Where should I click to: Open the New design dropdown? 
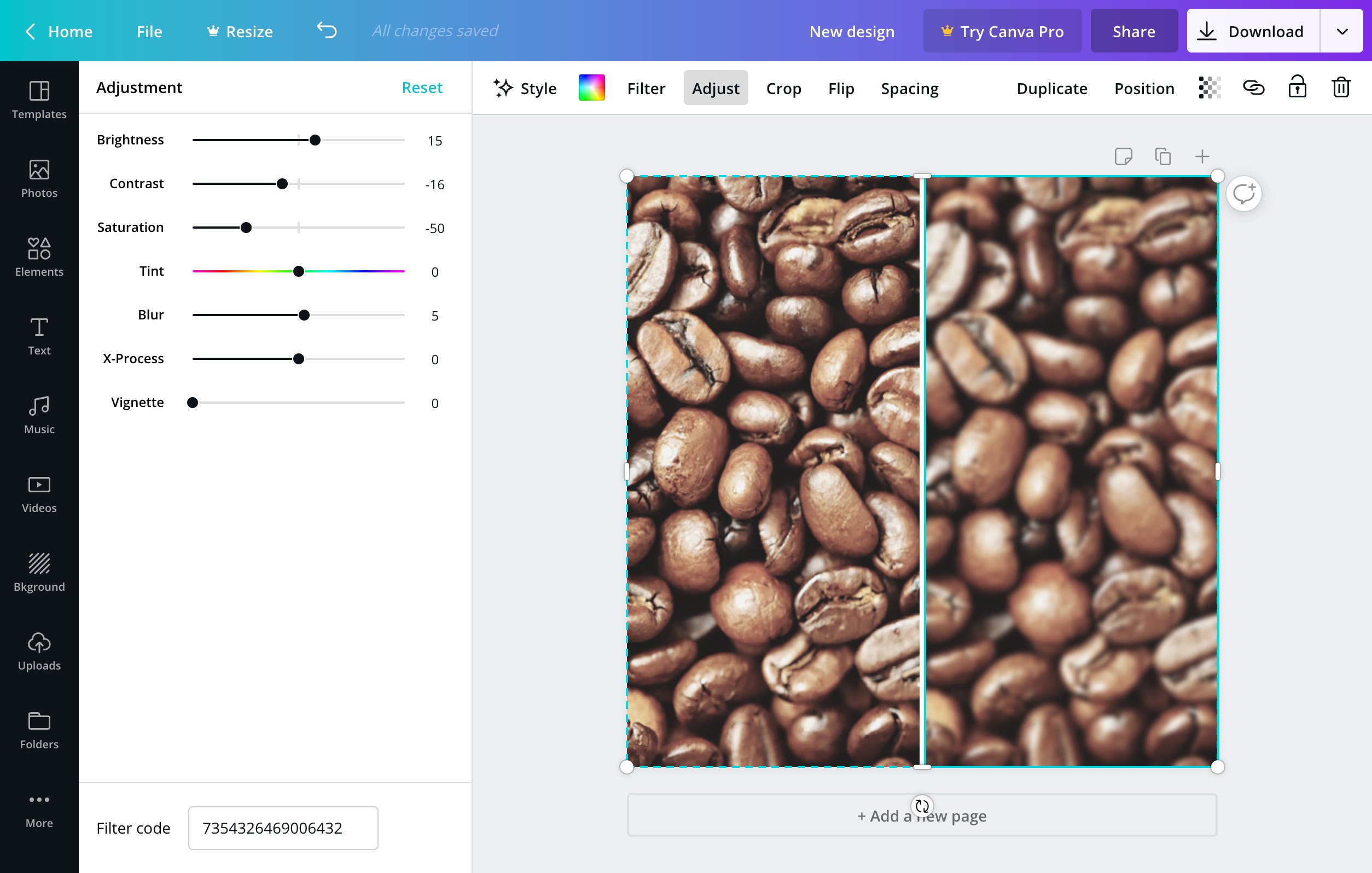coord(852,30)
